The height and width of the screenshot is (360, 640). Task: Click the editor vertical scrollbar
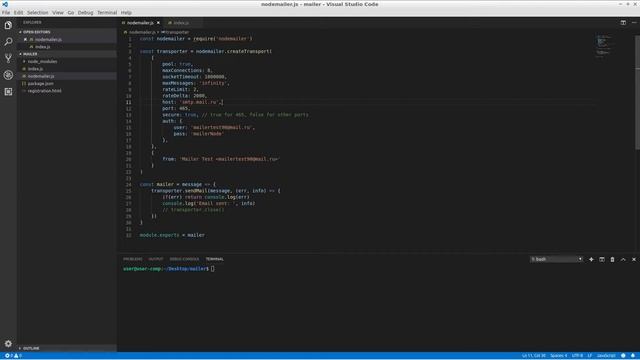638,92
